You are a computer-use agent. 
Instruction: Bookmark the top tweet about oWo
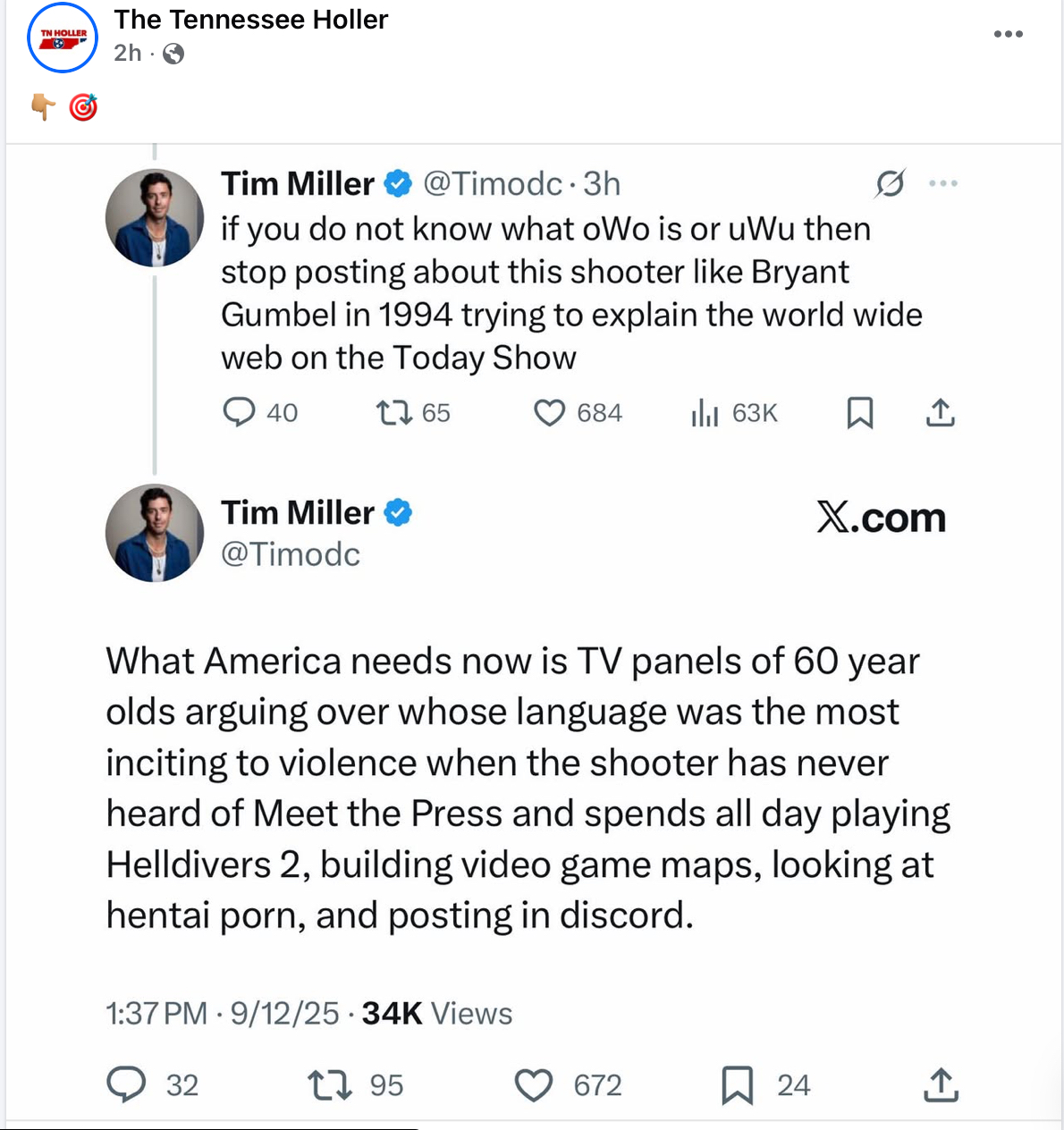(x=860, y=412)
